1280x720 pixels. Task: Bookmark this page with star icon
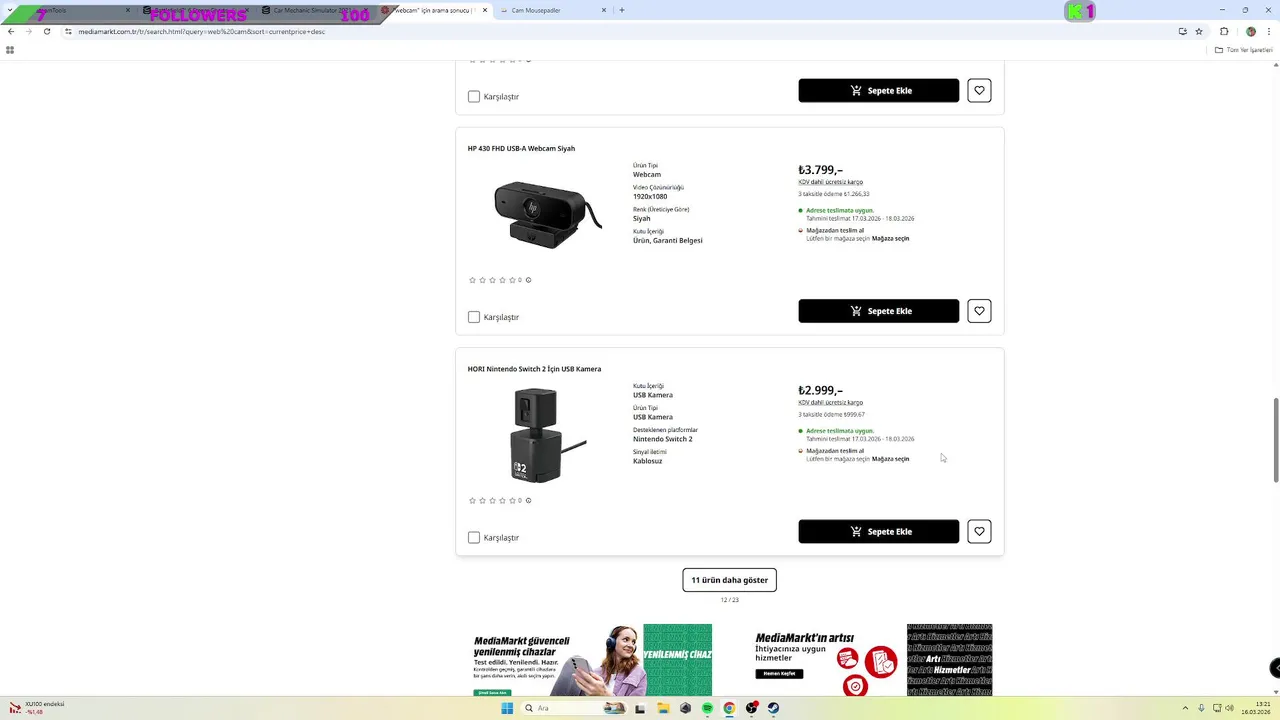tap(1199, 31)
